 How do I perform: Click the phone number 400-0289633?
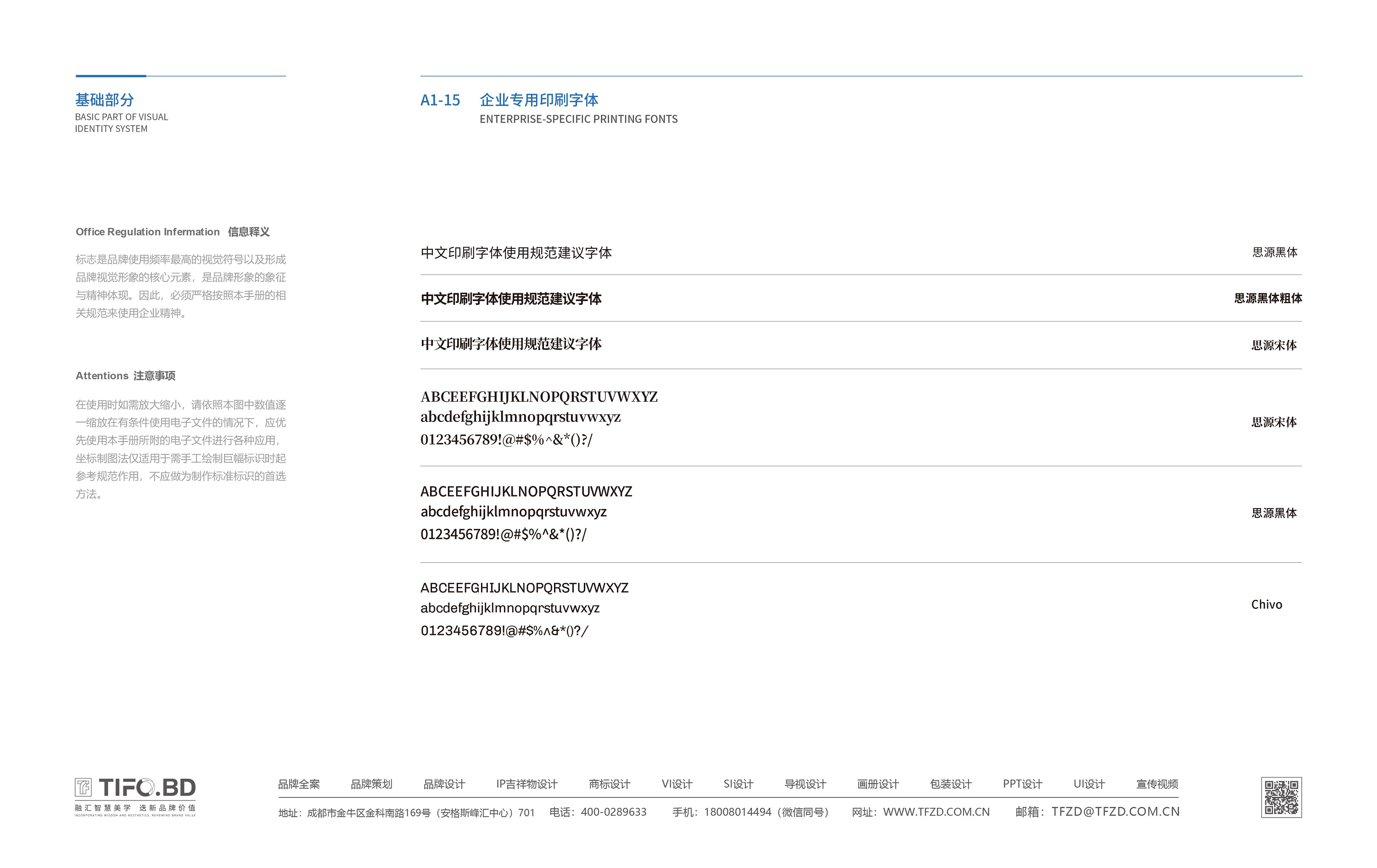click(614, 812)
